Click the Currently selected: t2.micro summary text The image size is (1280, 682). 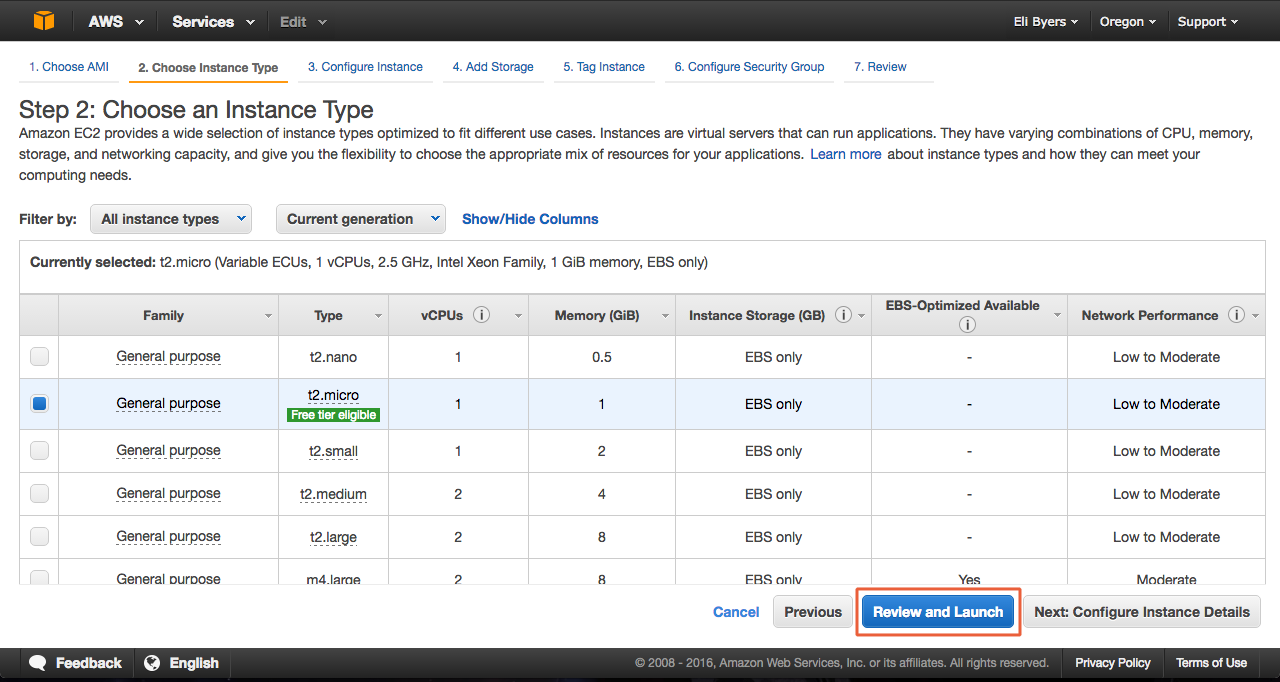pos(369,262)
